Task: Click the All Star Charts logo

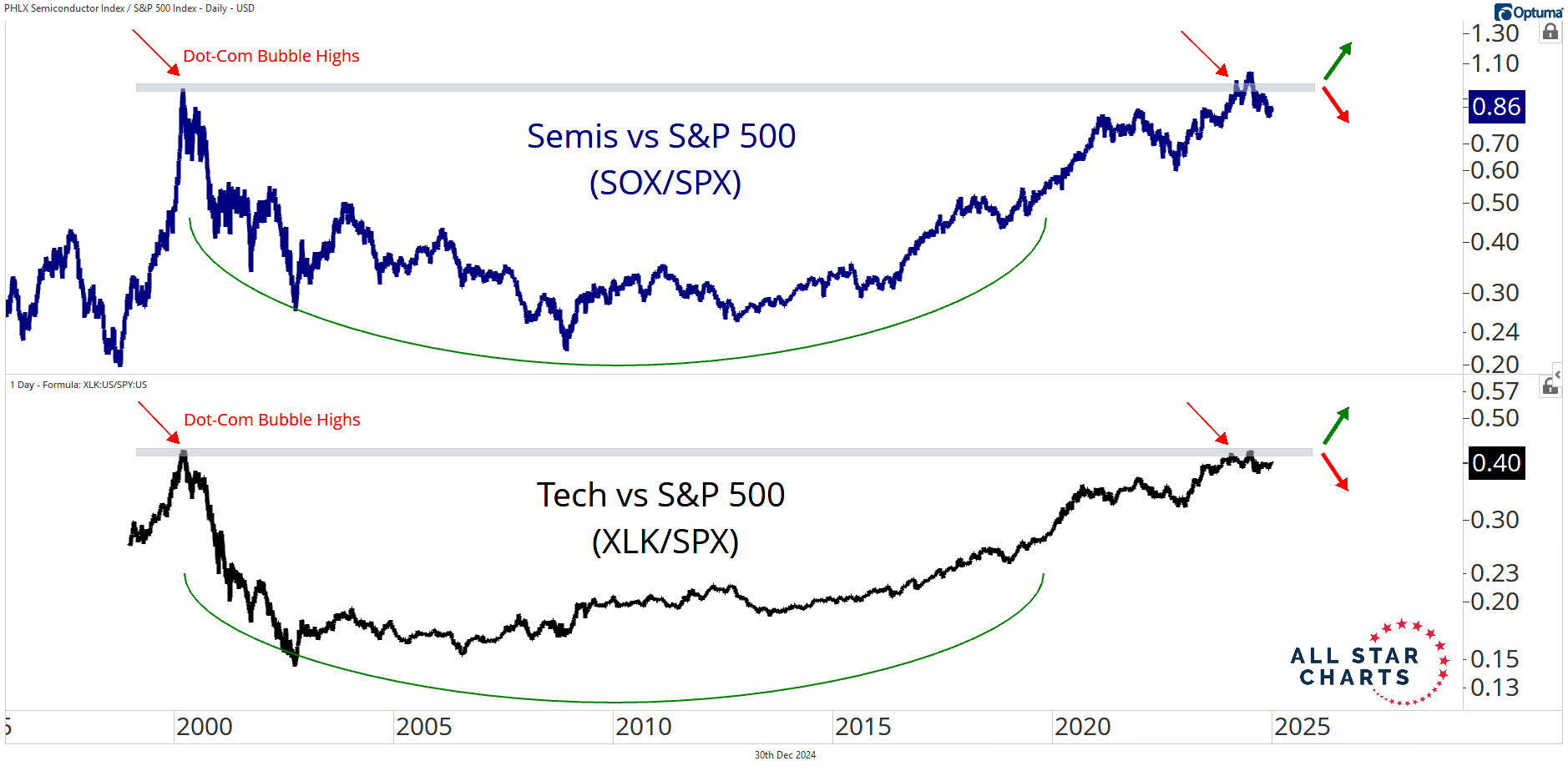Action: point(1368,665)
